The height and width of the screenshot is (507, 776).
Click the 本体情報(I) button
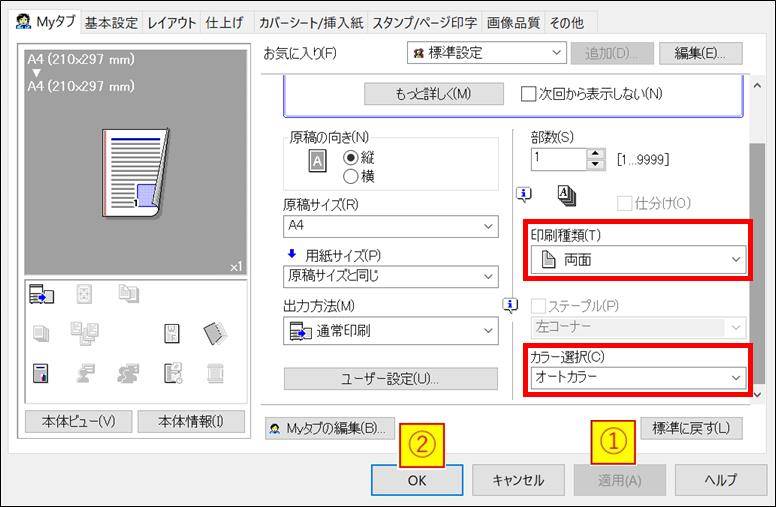click(191, 421)
